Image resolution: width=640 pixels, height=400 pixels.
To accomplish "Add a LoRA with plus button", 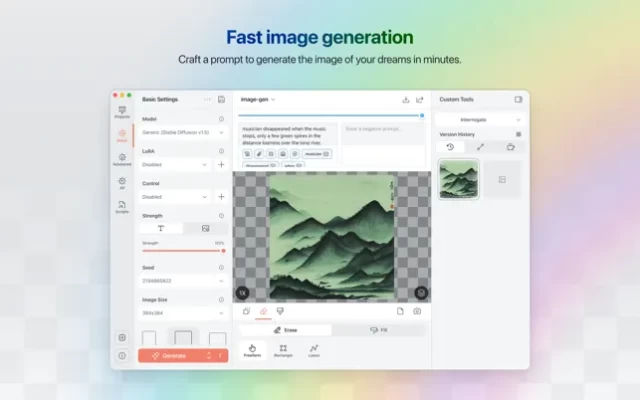I will click(221, 165).
